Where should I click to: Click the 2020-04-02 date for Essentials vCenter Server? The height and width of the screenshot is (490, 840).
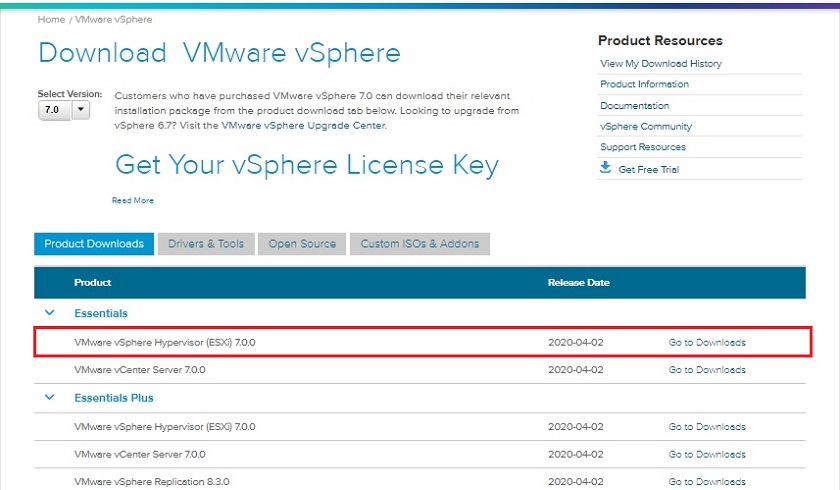click(575, 370)
